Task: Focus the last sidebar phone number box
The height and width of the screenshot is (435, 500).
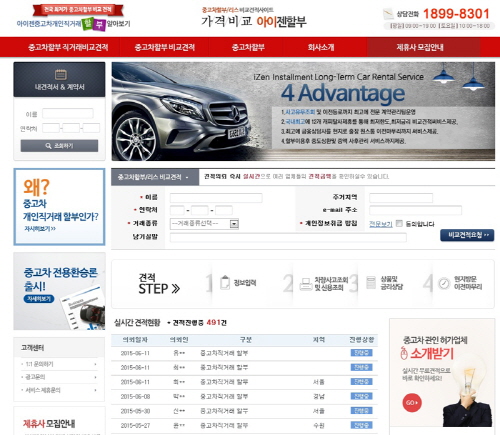Action: click(x=91, y=128)
